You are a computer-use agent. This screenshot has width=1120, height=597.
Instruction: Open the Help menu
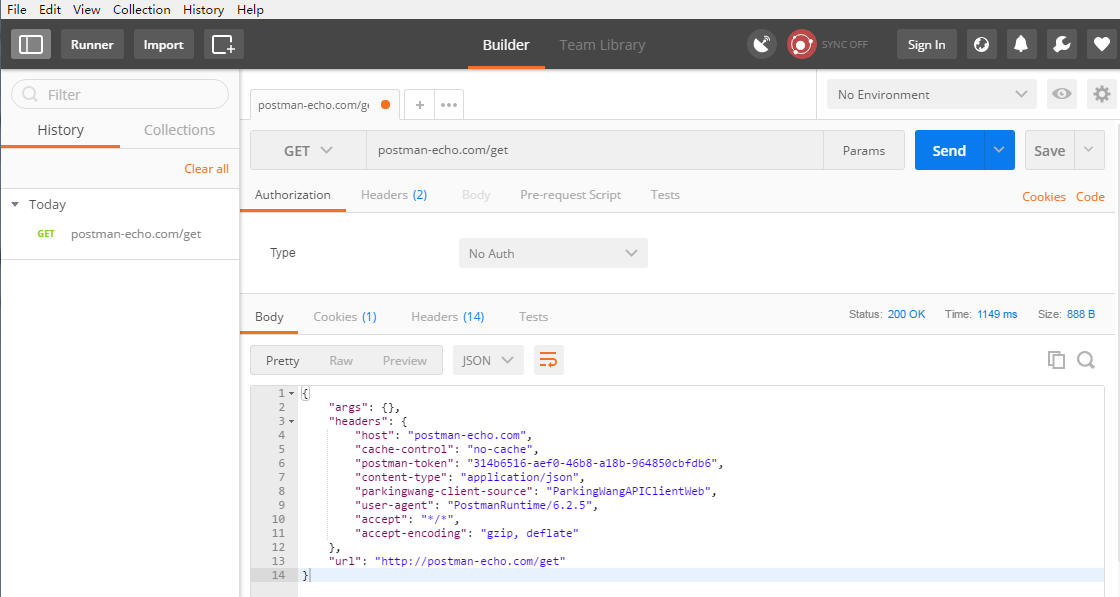pos(250,9)
